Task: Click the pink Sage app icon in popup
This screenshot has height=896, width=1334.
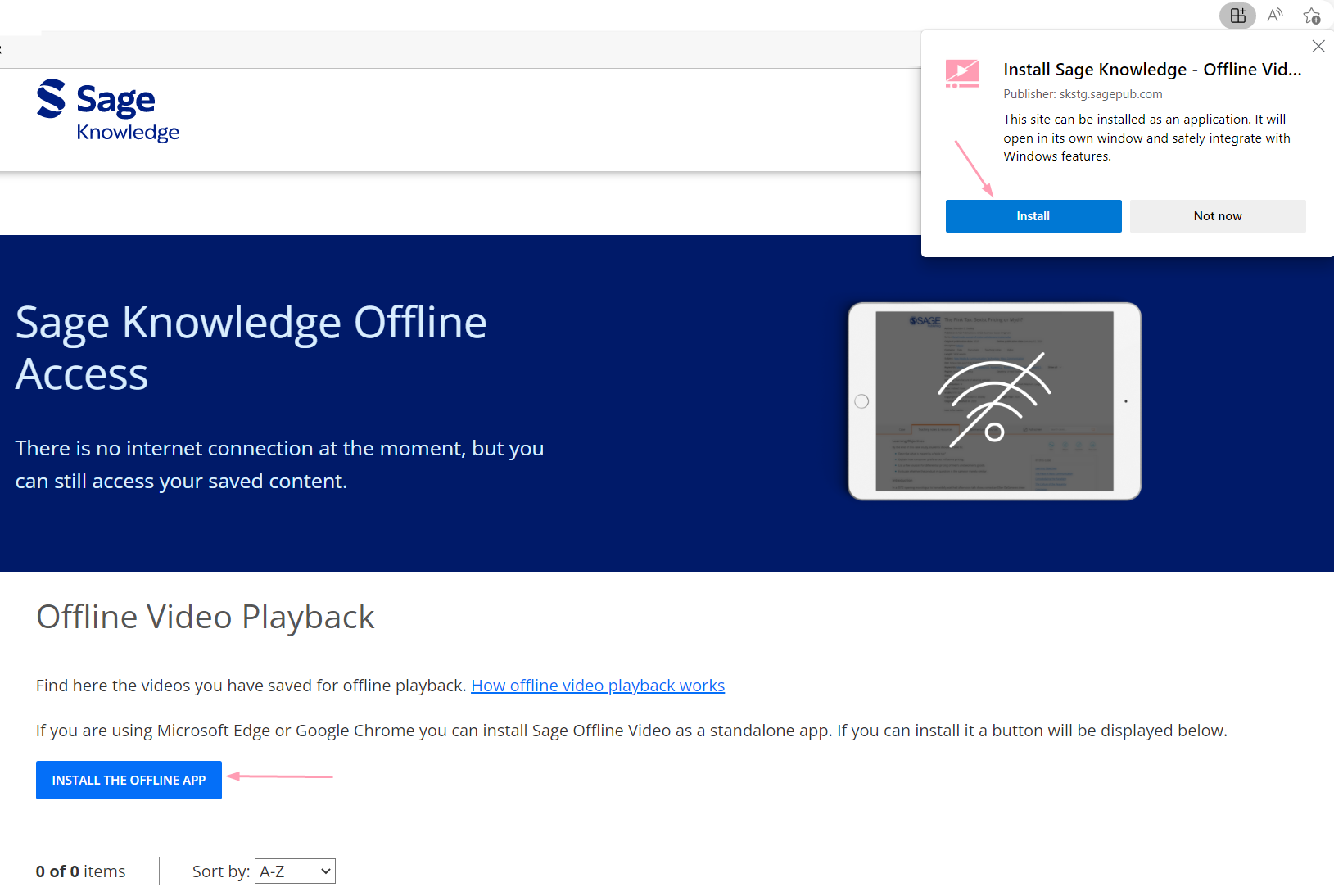Action: click(x=962, y=74)
